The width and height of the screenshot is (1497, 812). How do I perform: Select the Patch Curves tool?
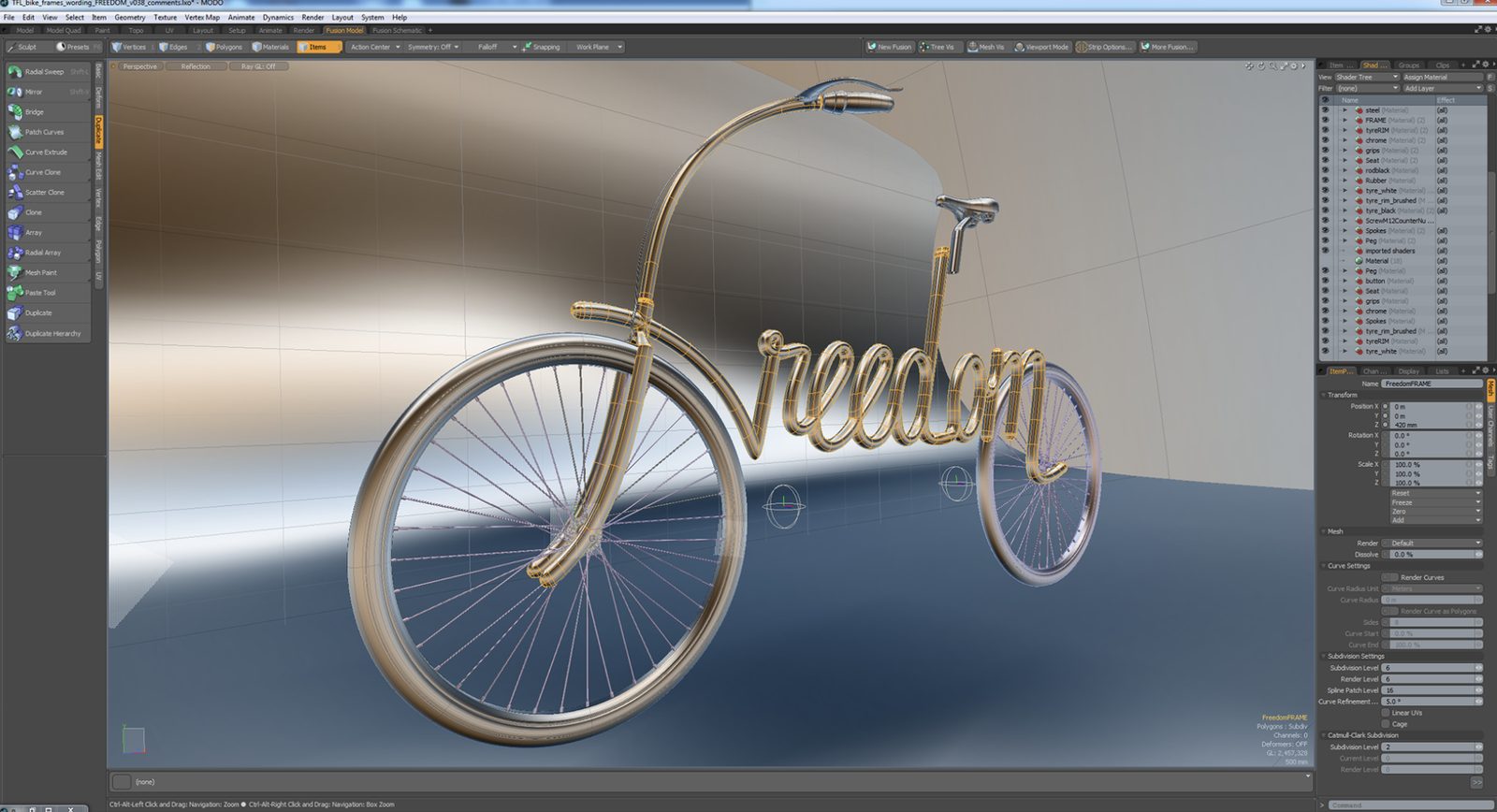tap(49, 132)
